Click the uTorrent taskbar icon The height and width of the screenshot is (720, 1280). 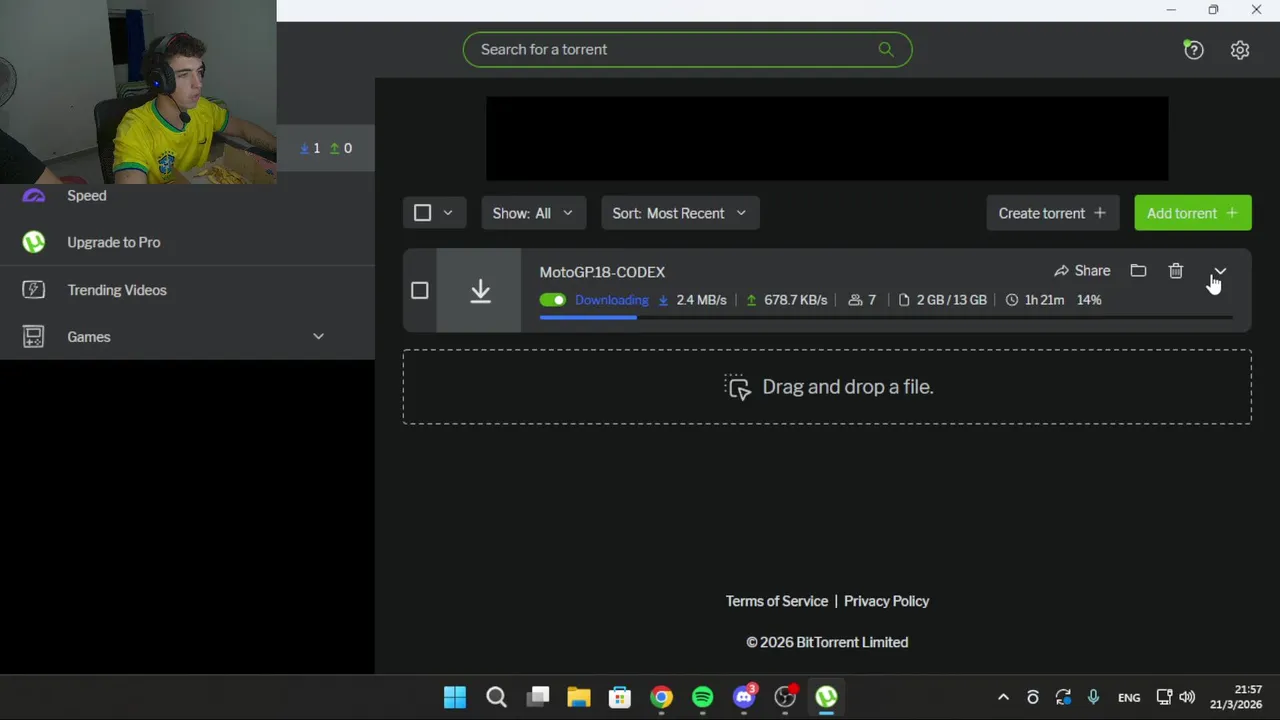[x=827, y=697]
